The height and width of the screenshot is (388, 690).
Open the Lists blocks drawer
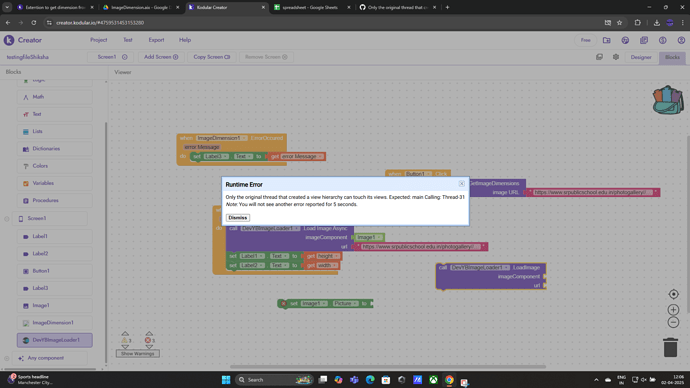pos(55,131)
